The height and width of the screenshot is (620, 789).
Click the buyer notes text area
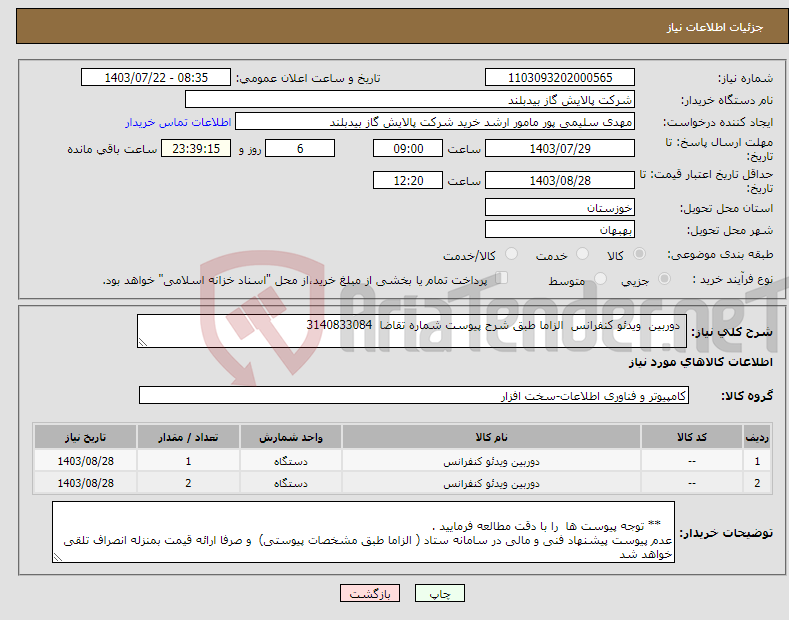[363, 532]
